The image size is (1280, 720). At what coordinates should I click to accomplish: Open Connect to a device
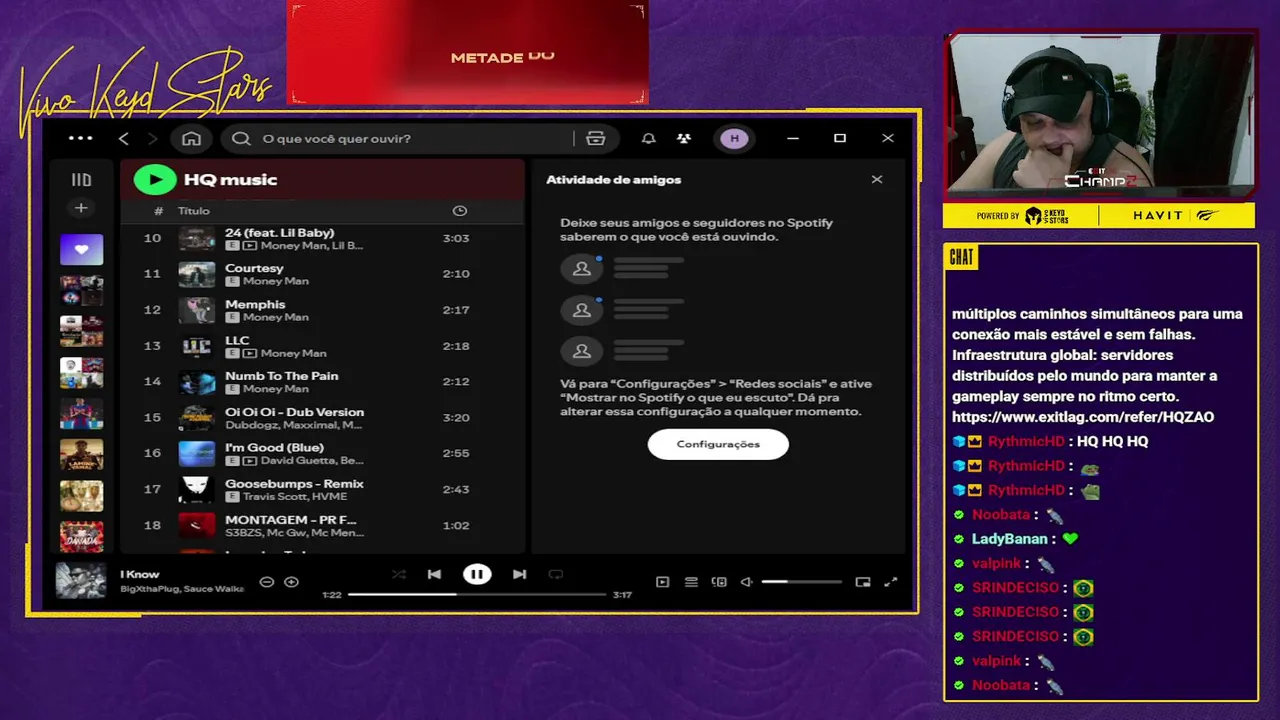pyautogui.click(x=719, y=582)
